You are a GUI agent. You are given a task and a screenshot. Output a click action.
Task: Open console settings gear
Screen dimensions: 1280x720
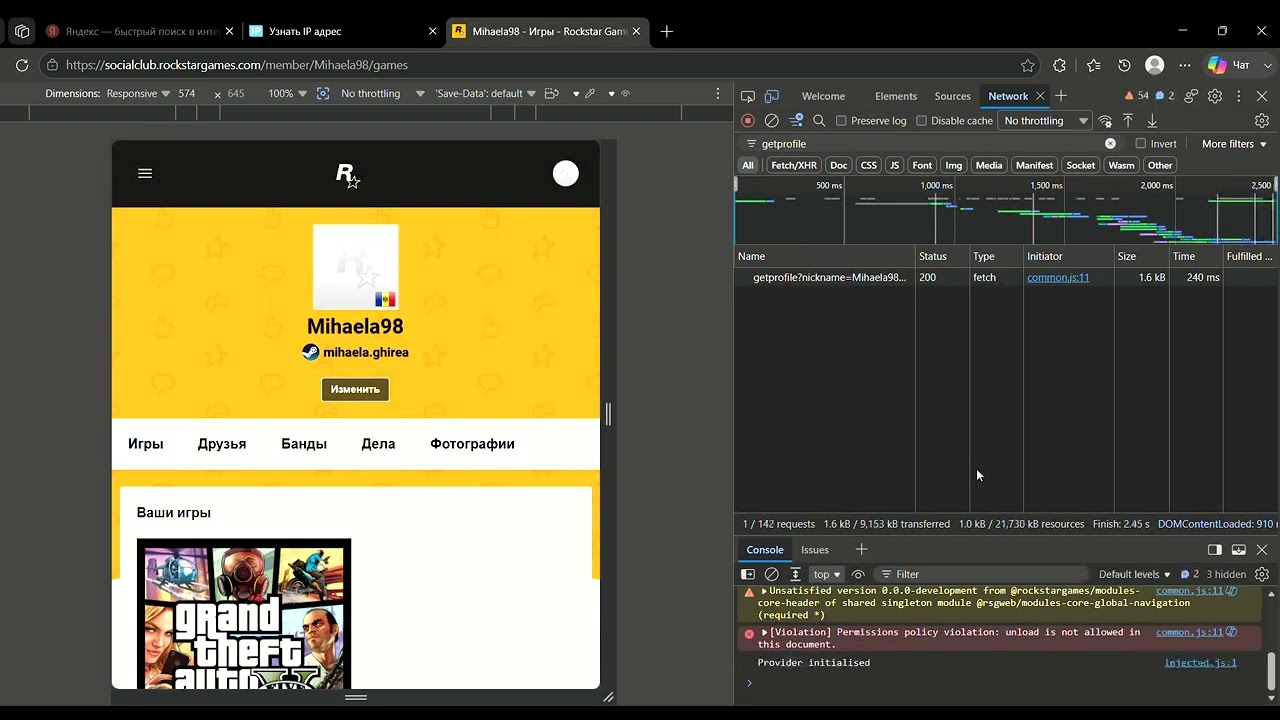[1262, 574]
